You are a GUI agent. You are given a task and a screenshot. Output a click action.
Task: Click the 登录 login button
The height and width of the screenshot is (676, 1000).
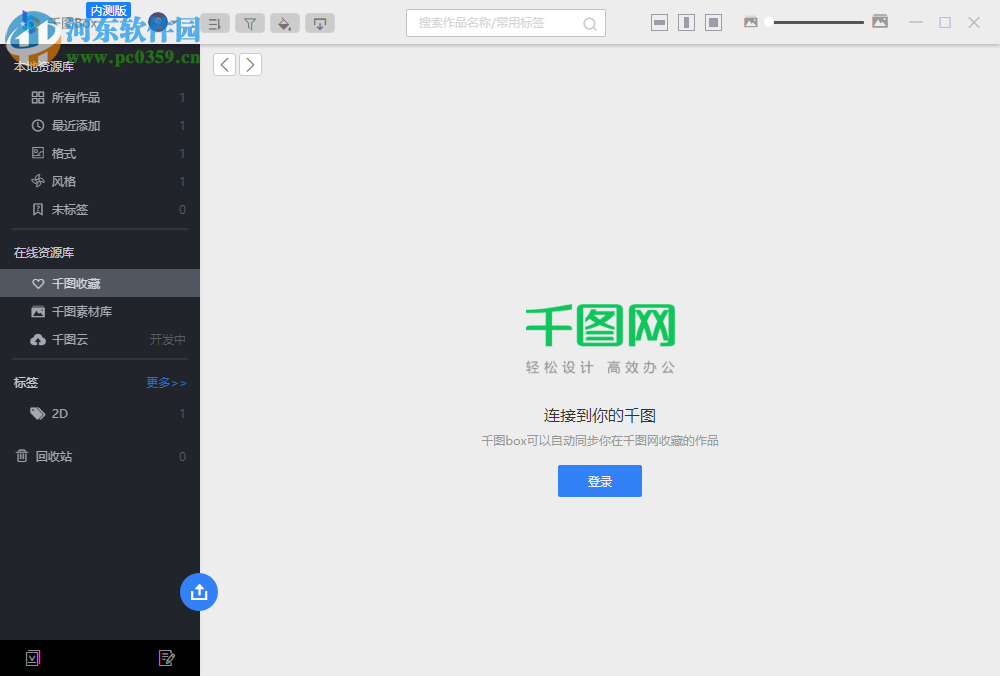click(599, 481)
